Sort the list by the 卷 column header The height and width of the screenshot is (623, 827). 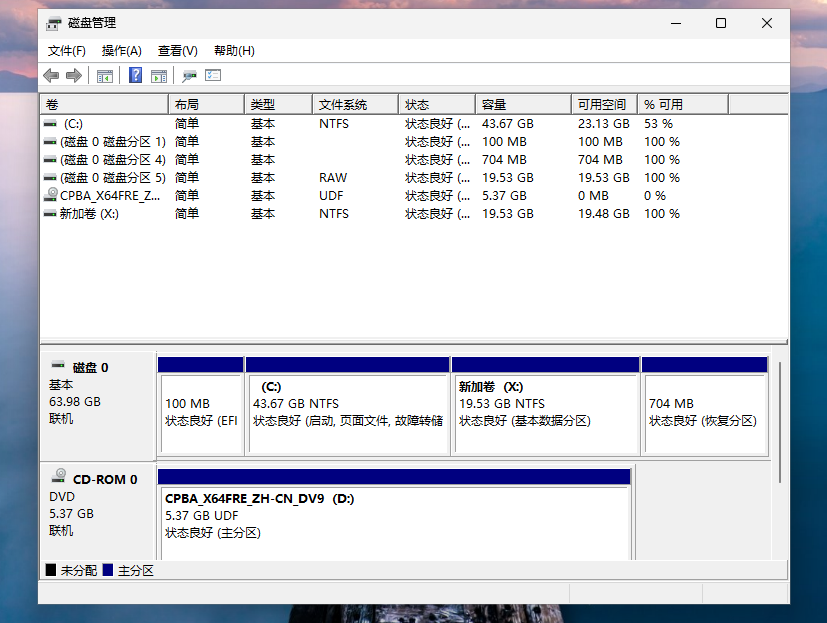(104, 104)
